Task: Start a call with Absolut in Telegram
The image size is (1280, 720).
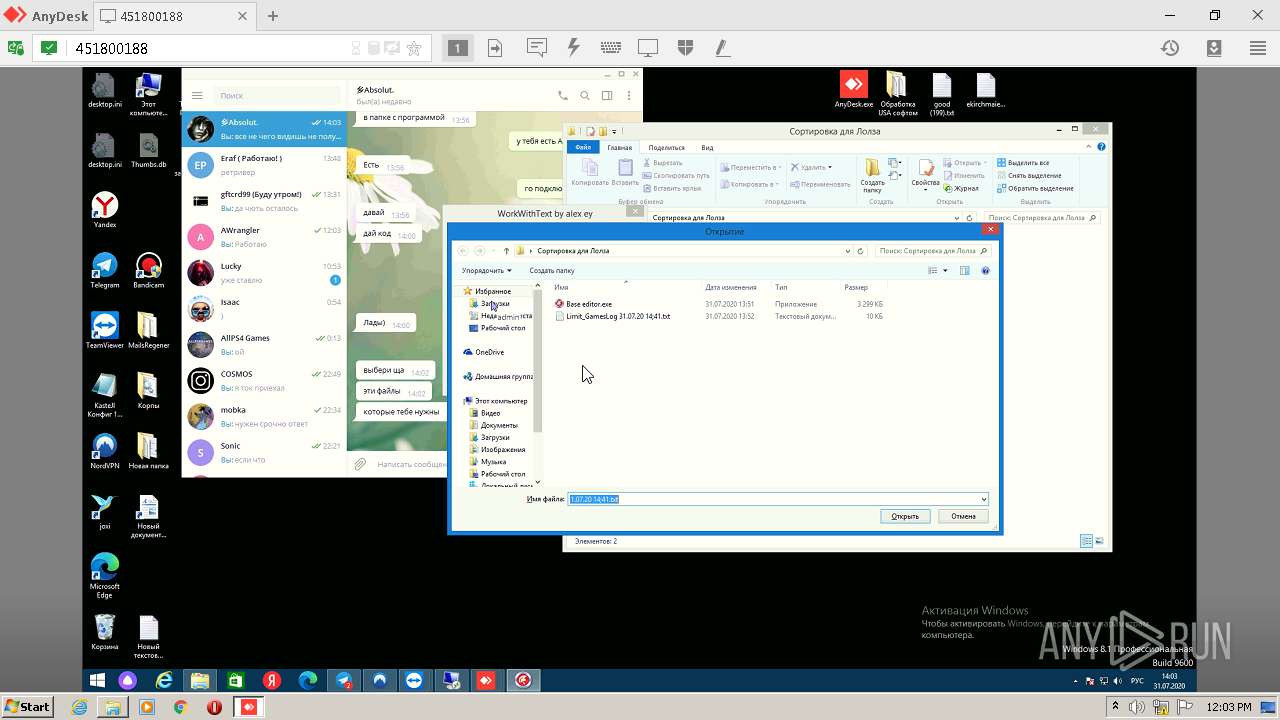Action: click(x=563, y=96)
